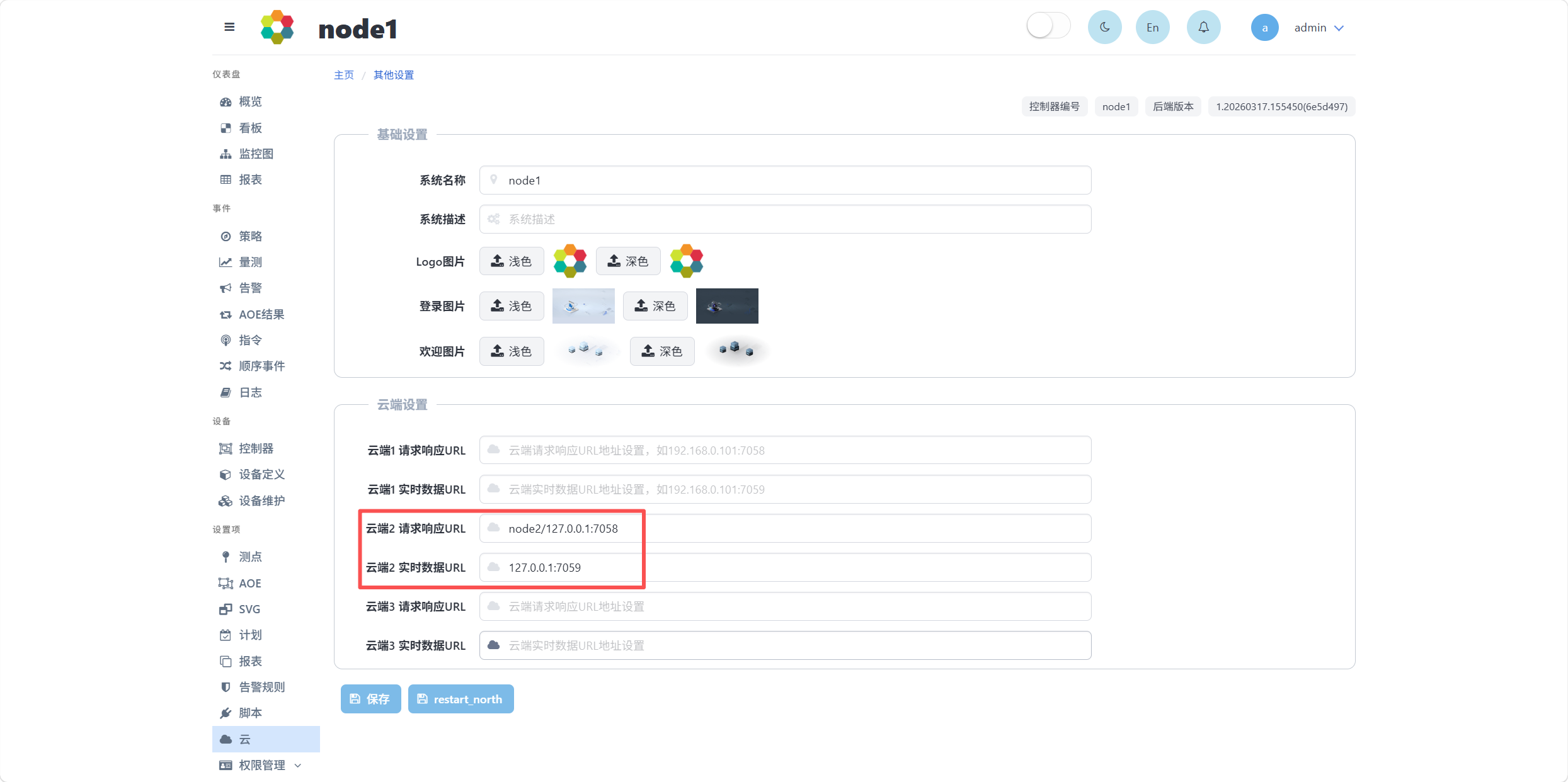Upload dark 登录图片 via 深色 button

[655, 306]
